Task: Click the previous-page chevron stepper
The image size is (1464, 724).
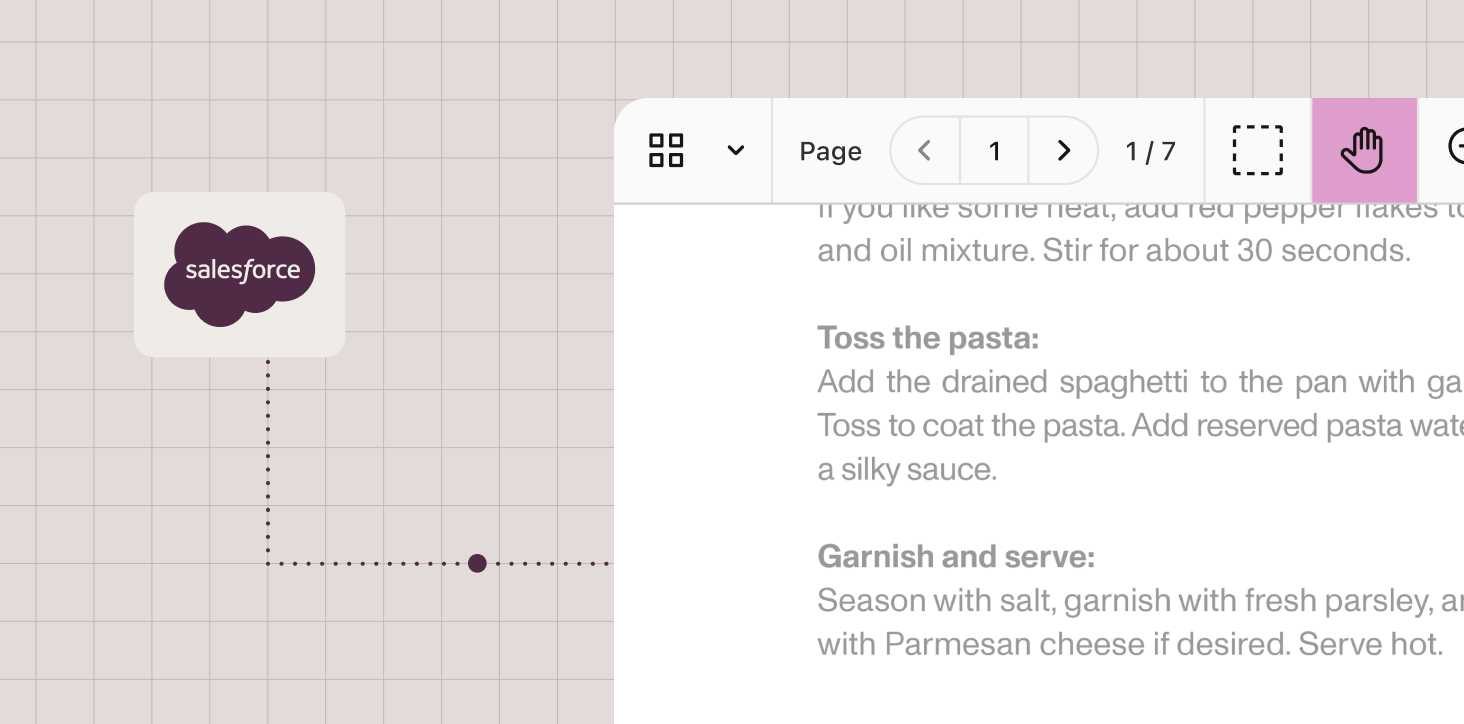Action: (923, 151)
